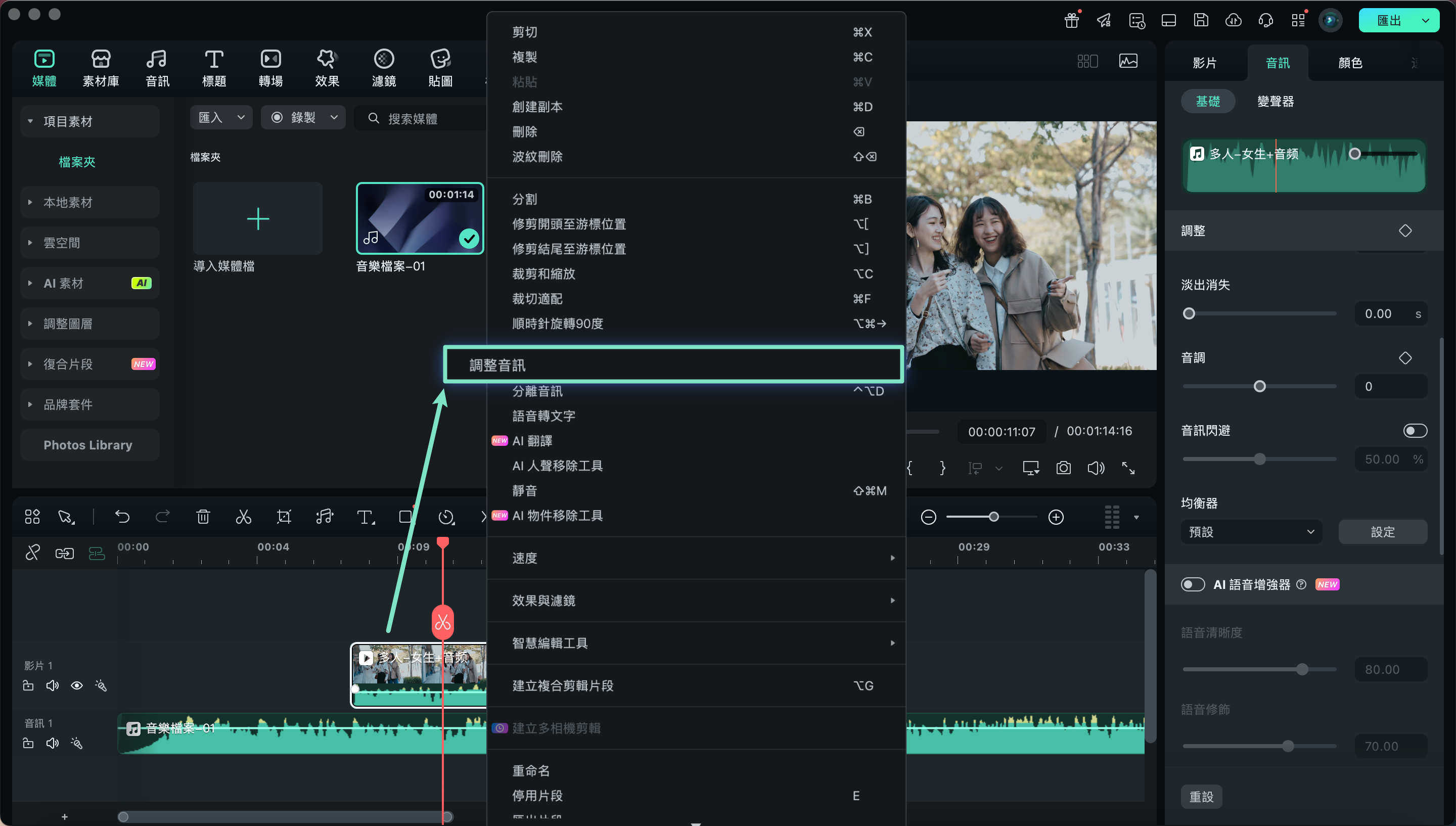Toggle the AI 語音增強器 switch
This screenshot has width=1456, height=826.
[x=1193, y=584]
